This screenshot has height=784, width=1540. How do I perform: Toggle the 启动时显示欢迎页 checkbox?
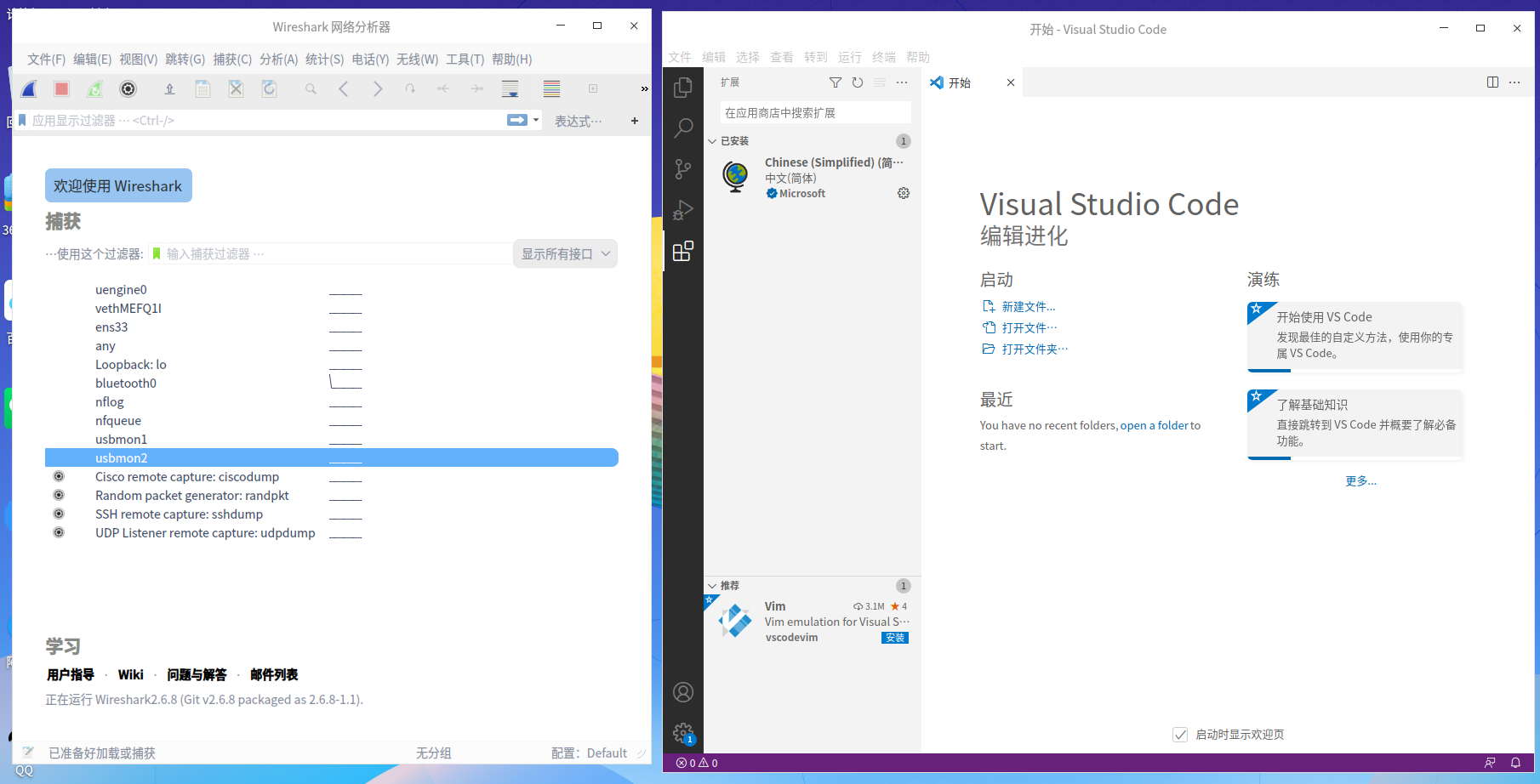(x=1180, y=735)
